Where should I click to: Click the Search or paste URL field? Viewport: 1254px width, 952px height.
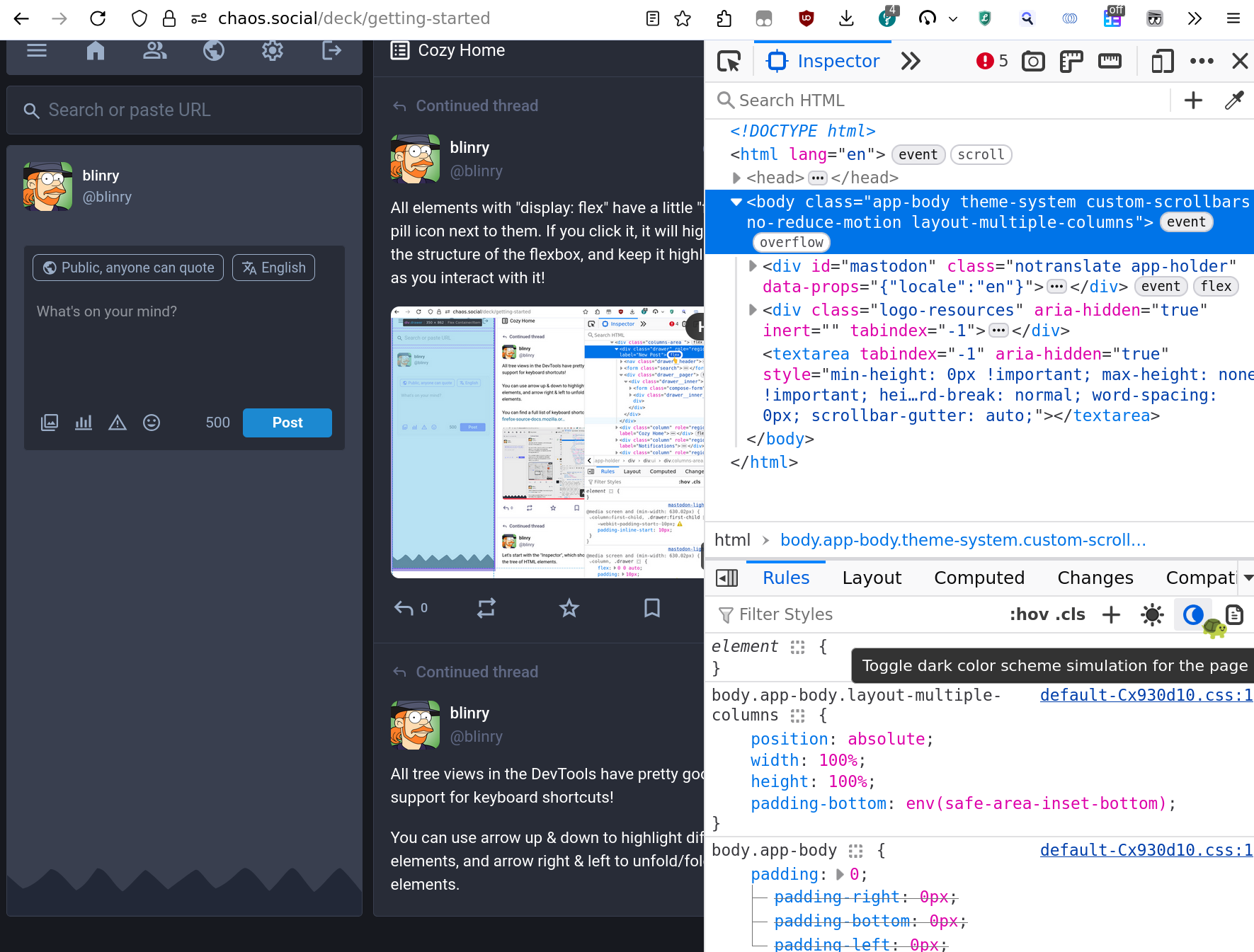(183, 110)
